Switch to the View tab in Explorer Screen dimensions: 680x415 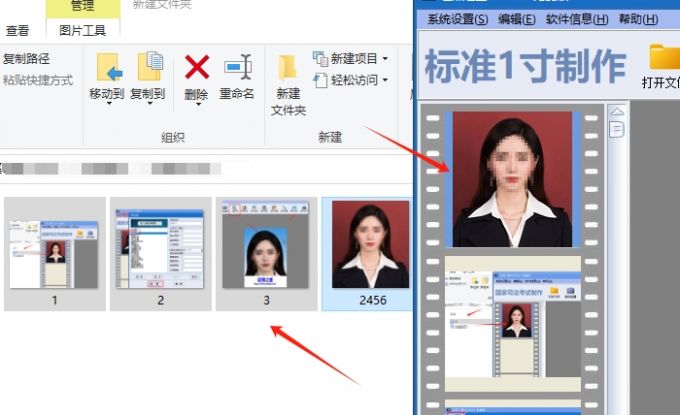point(17,30)
